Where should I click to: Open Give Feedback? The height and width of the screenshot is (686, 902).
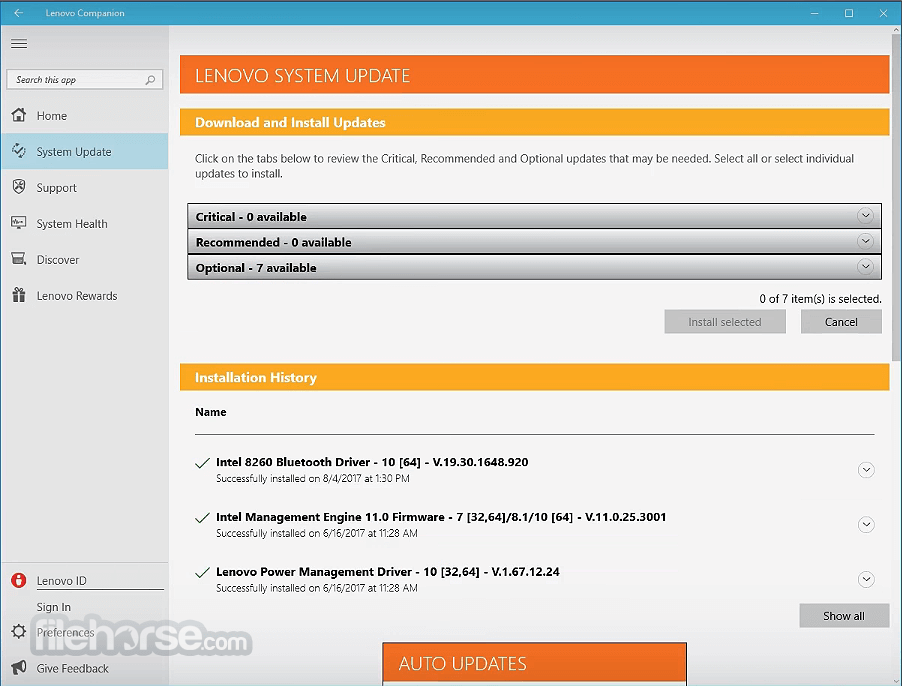(72, 668)
